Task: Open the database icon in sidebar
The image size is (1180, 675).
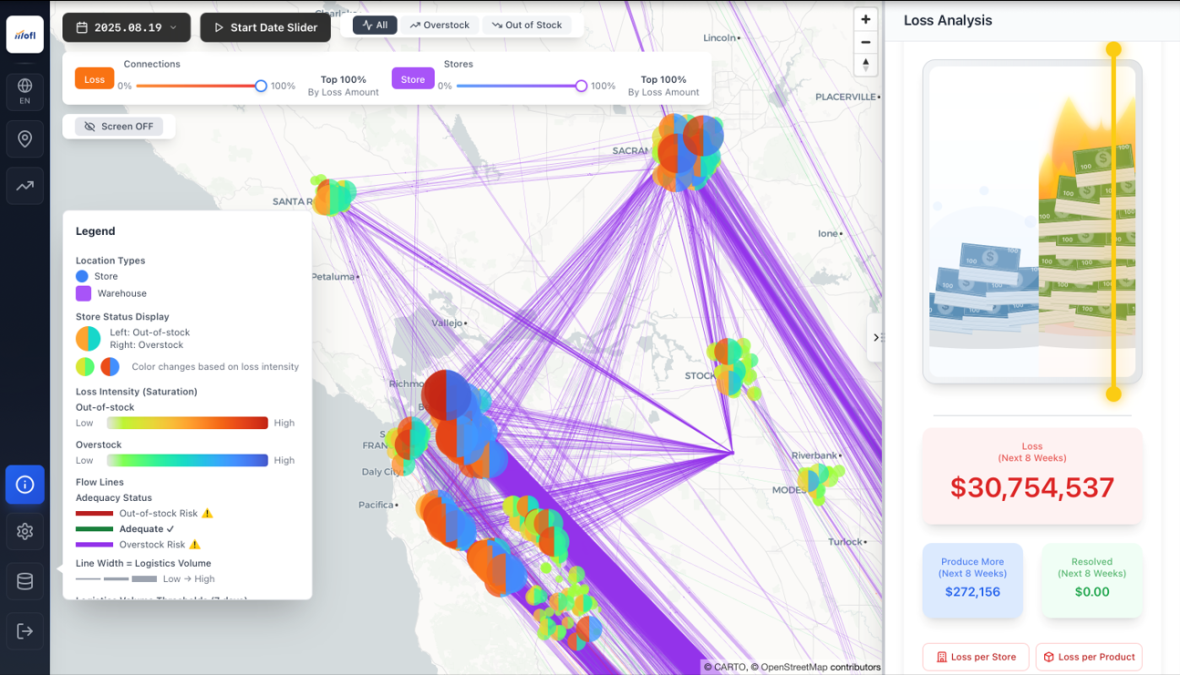Action: pyautogui.click(x=25, y=581)
